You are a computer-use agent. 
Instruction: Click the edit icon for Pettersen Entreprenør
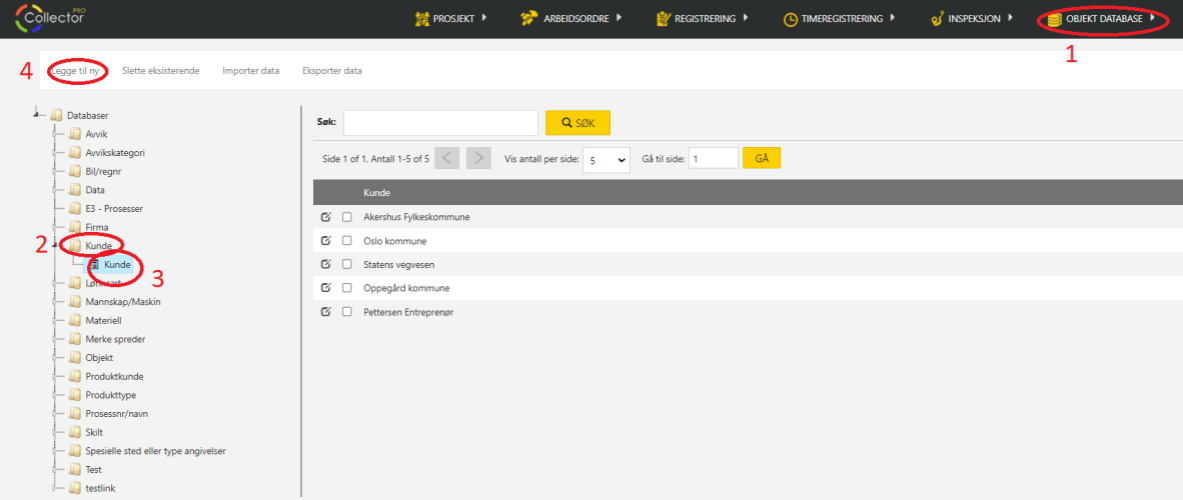(x=326, y=311)
